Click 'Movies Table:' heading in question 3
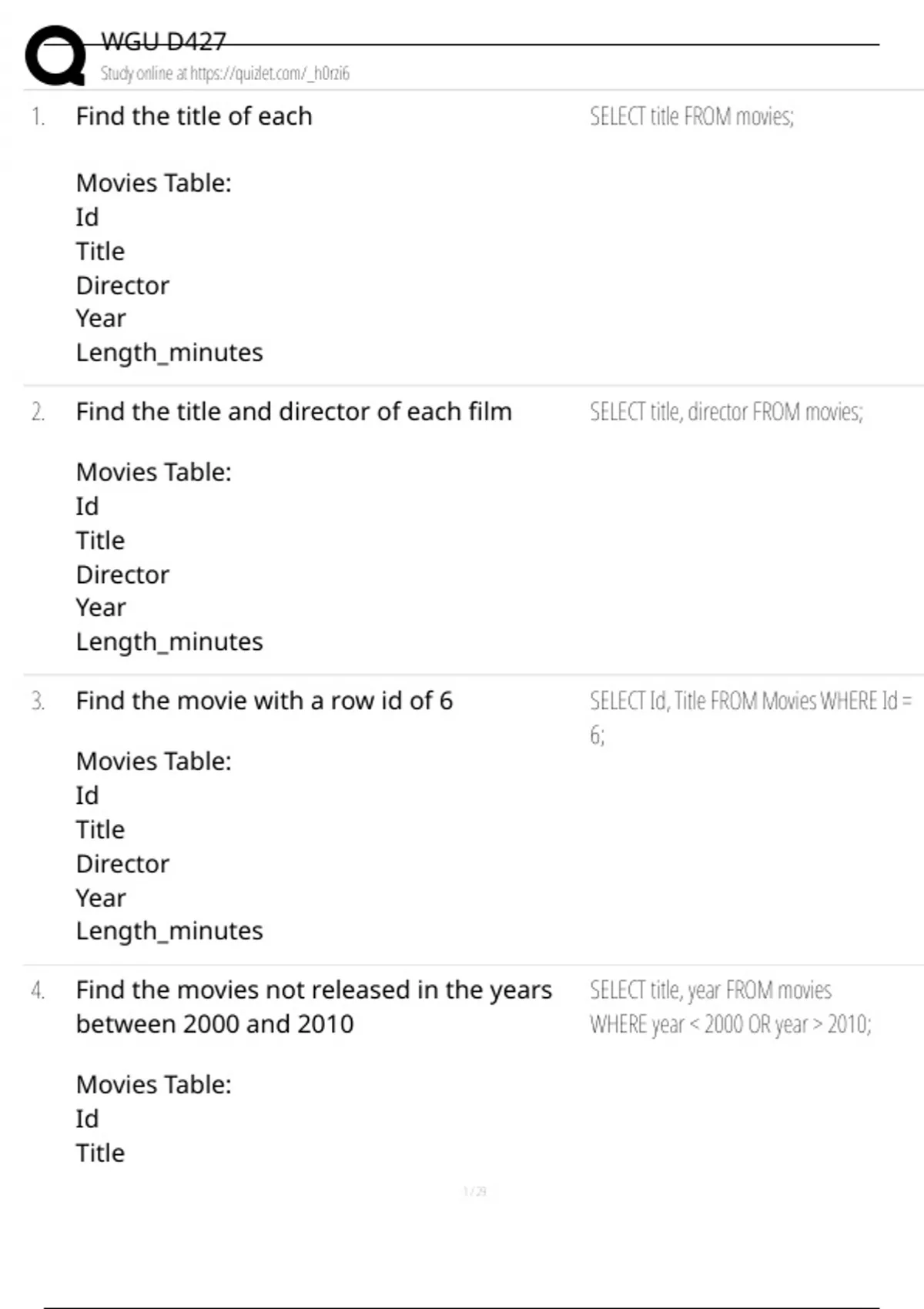 pos(153,762)
